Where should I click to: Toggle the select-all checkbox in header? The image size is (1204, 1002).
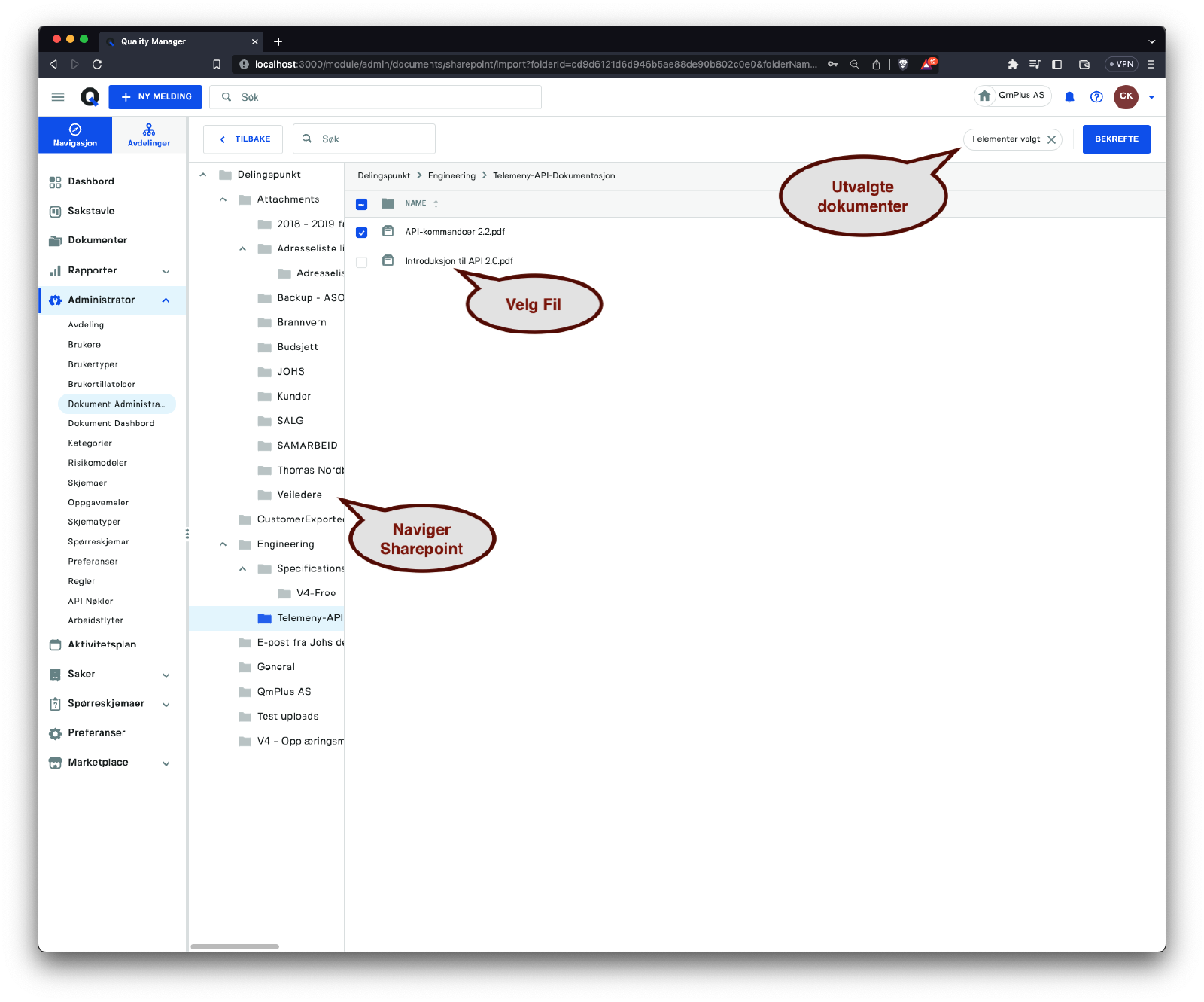pos(362,204)
